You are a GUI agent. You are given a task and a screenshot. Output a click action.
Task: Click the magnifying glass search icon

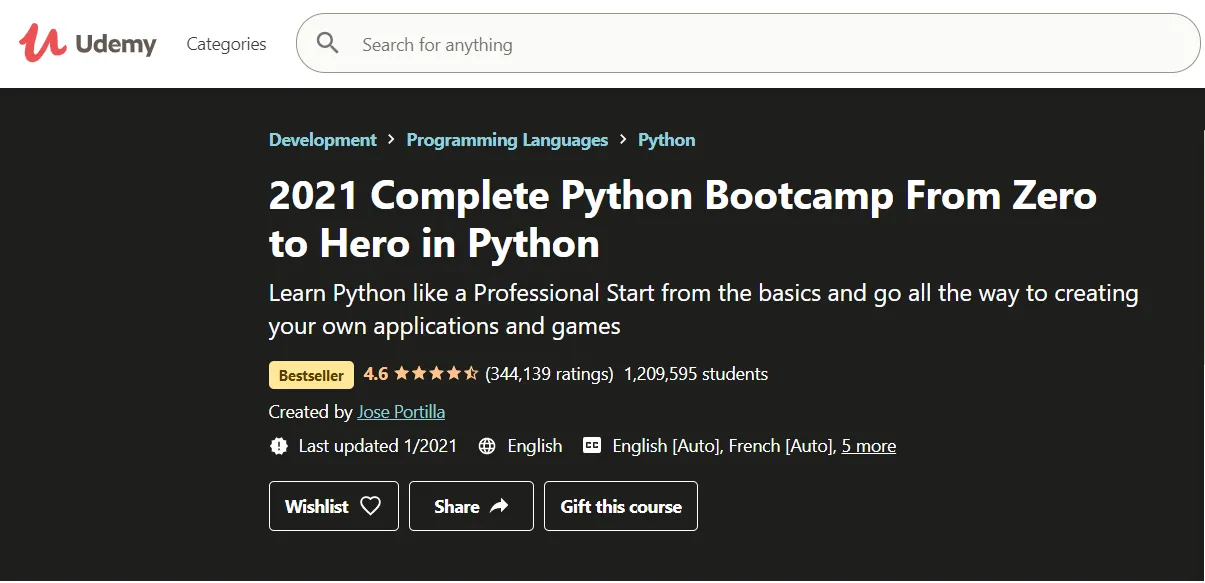pos(328,43)
